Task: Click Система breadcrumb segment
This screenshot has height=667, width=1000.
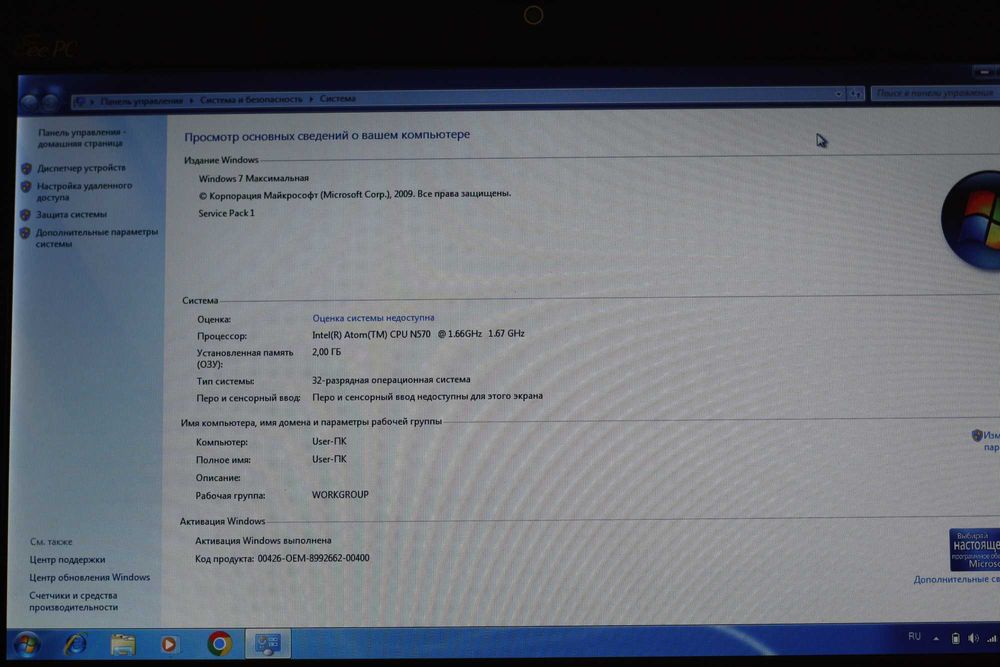Action: 337,98
